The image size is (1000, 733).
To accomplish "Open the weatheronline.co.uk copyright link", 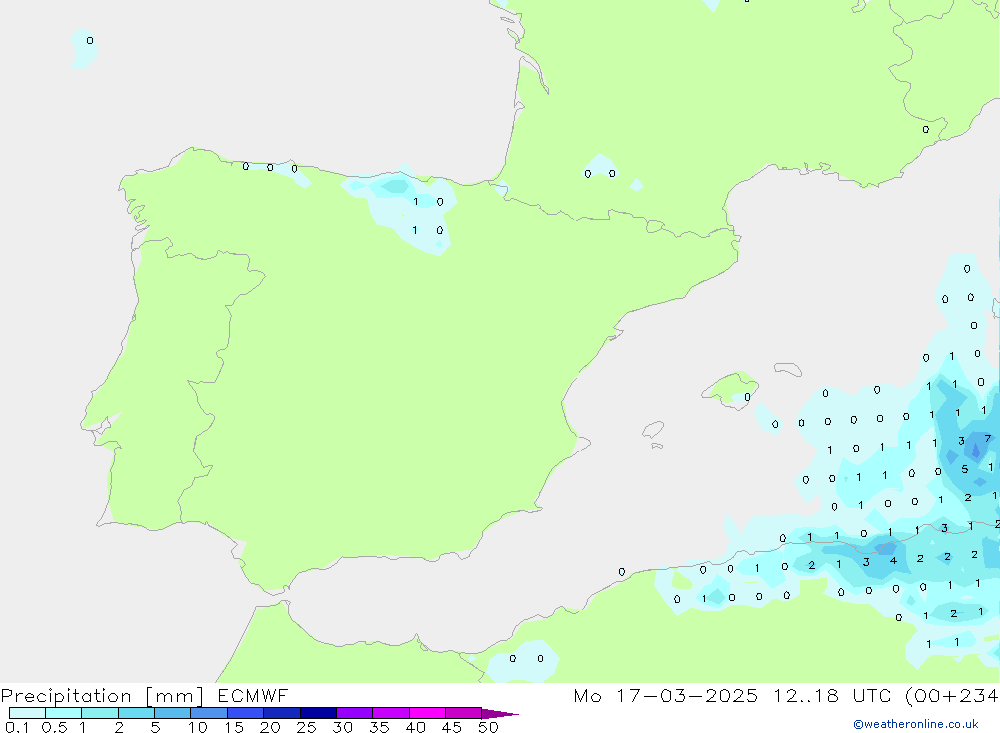I will [x=916, y=724].
